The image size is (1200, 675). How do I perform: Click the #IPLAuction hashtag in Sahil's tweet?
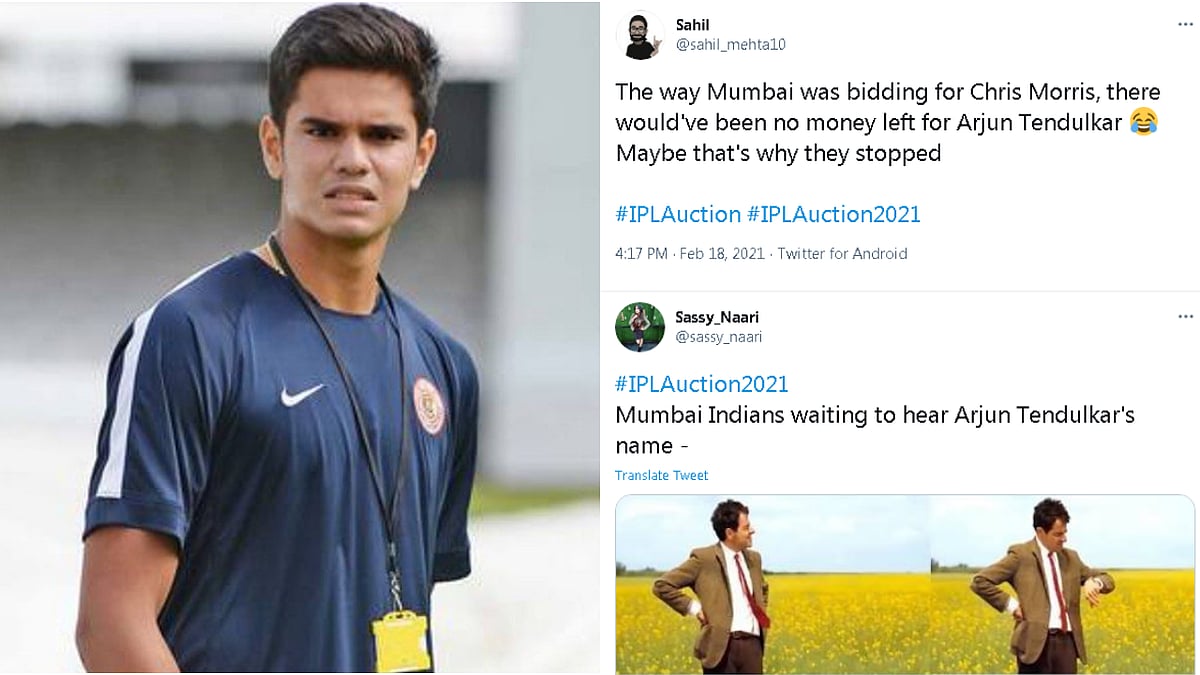677,214
